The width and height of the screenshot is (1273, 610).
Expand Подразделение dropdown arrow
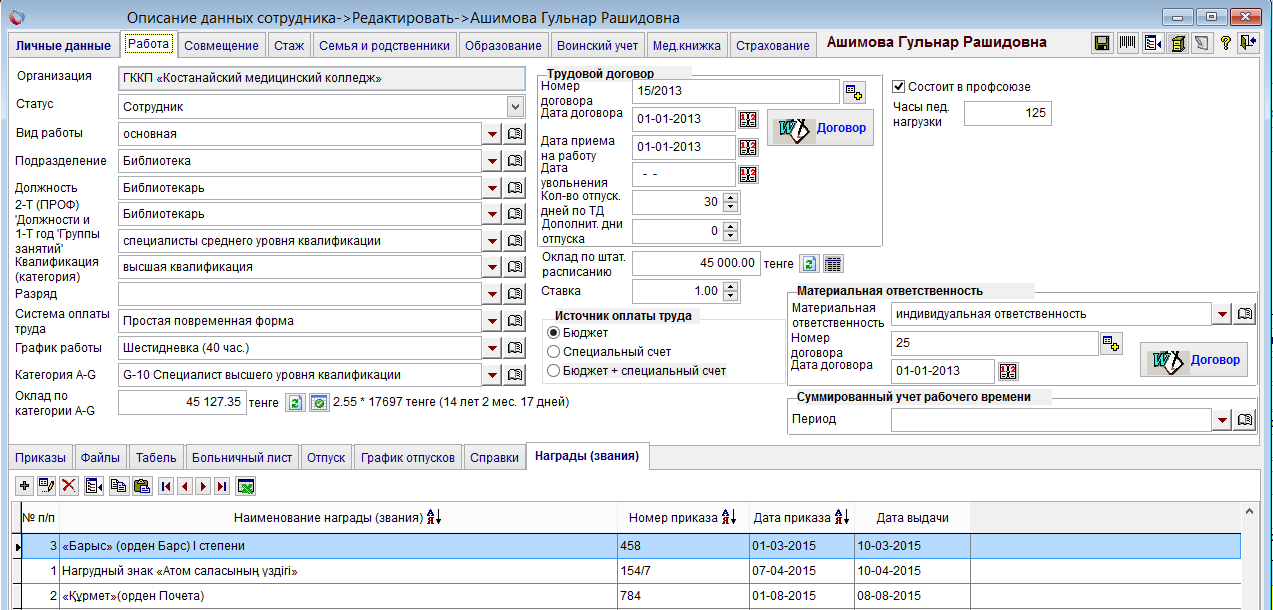[x=491, y=160]
